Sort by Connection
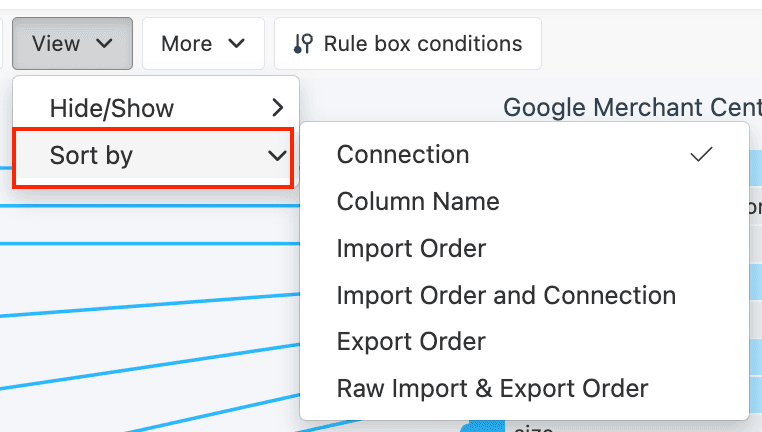The width and height of the screenshot is (762, 432). 403,155
